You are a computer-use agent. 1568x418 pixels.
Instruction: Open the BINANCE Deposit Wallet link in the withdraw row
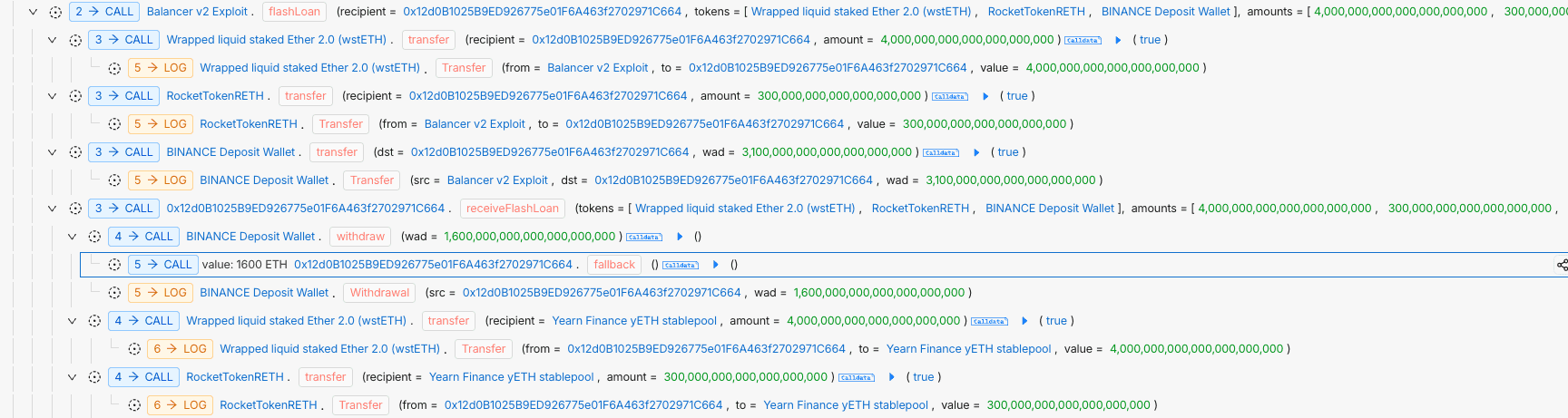250,237
